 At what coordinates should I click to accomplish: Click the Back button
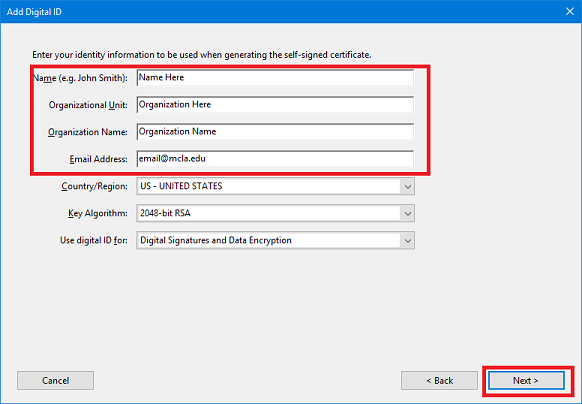pyautogui.click(x=439, y=381)
